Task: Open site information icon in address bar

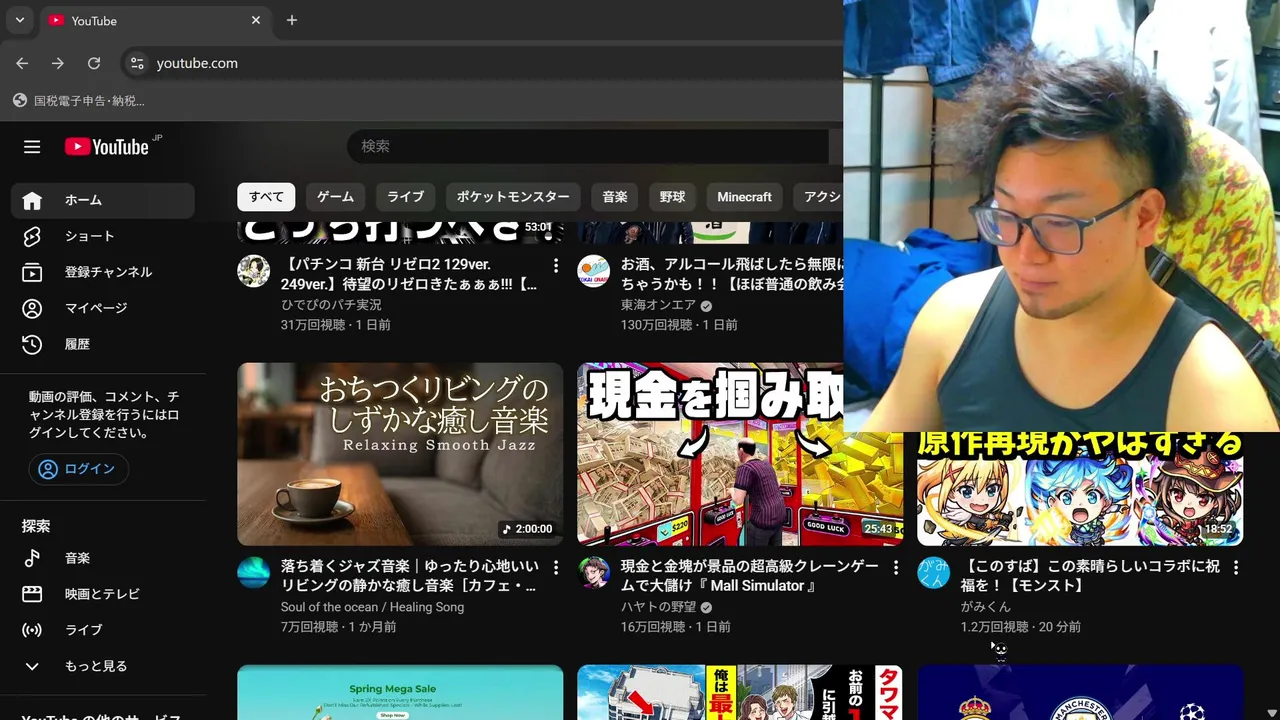Action: (137, 63)
